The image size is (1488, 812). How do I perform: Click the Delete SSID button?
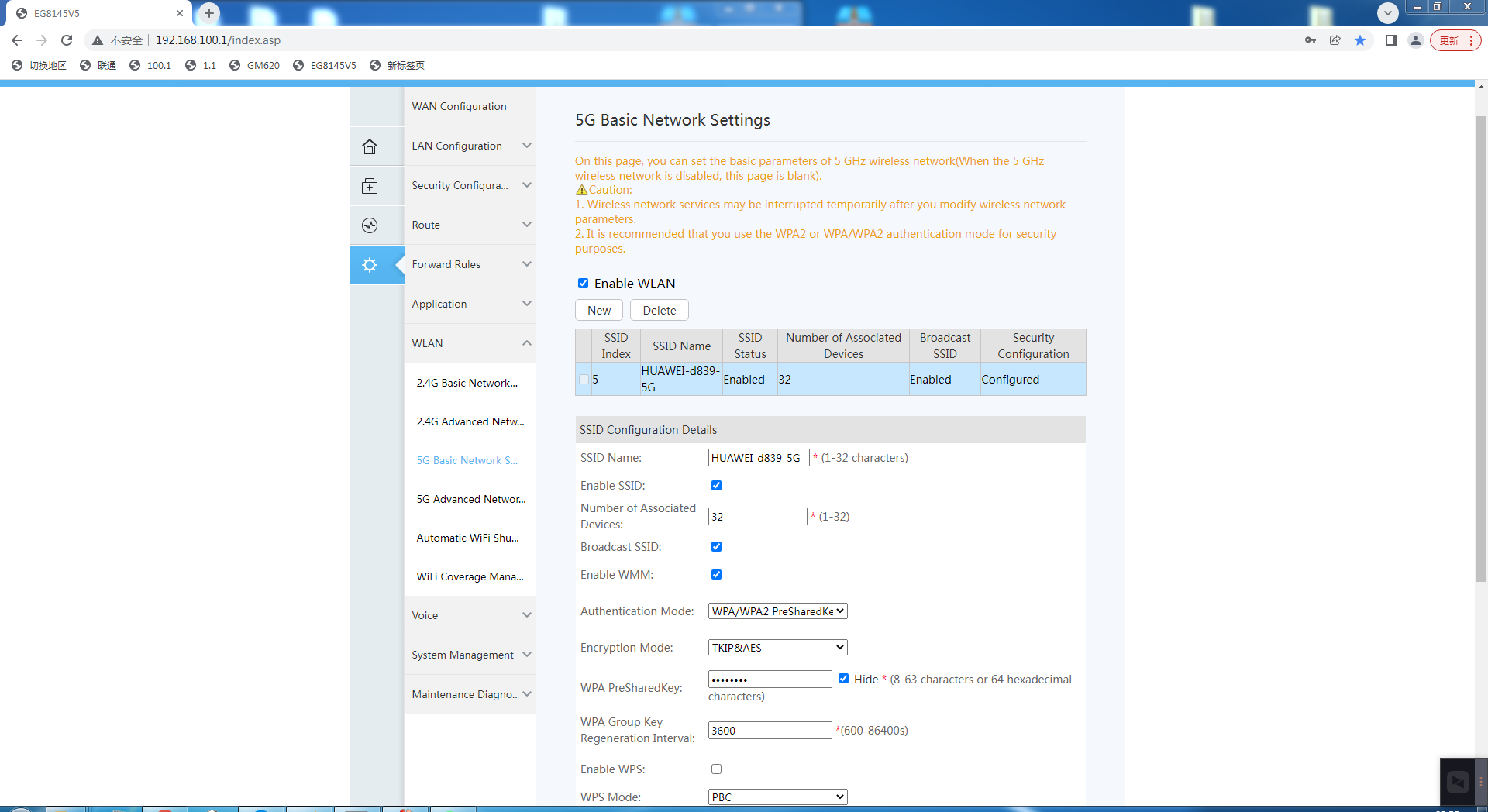pos(659,310)
